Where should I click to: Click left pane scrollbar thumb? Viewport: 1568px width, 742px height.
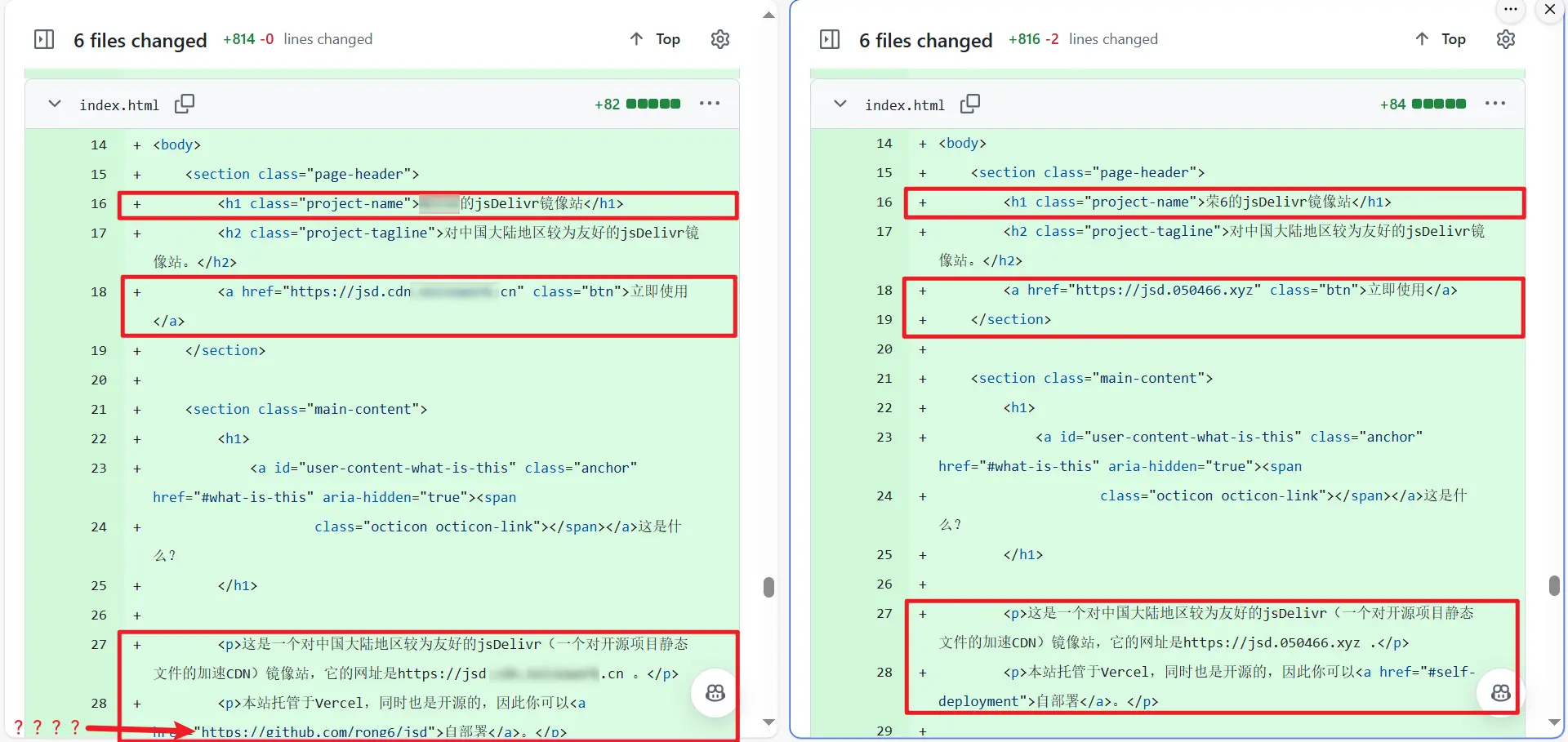(768, 588)
